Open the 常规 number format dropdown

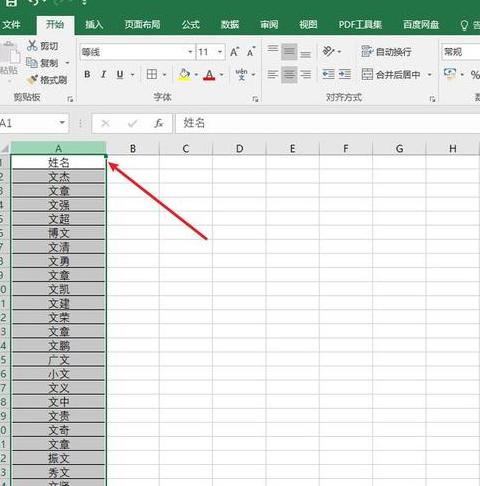point(461,52)
